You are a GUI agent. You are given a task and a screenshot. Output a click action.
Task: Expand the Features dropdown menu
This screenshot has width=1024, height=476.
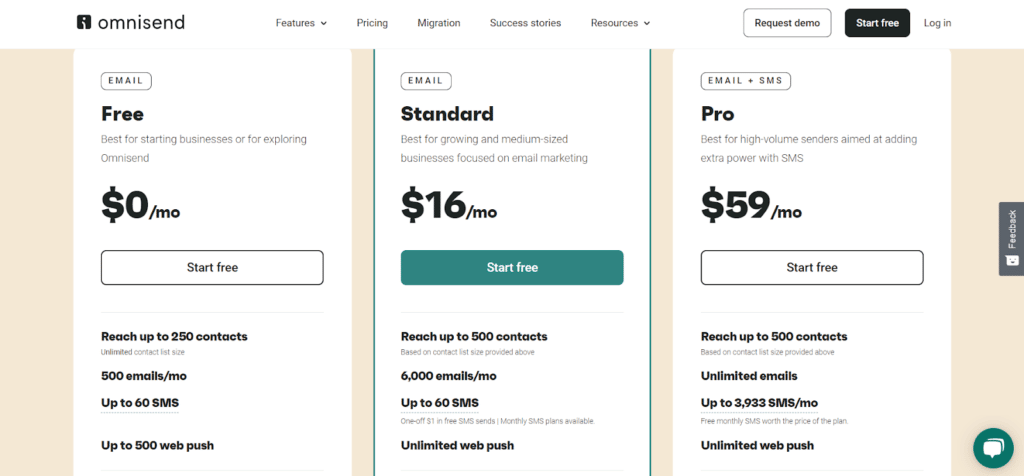point(301,23)
